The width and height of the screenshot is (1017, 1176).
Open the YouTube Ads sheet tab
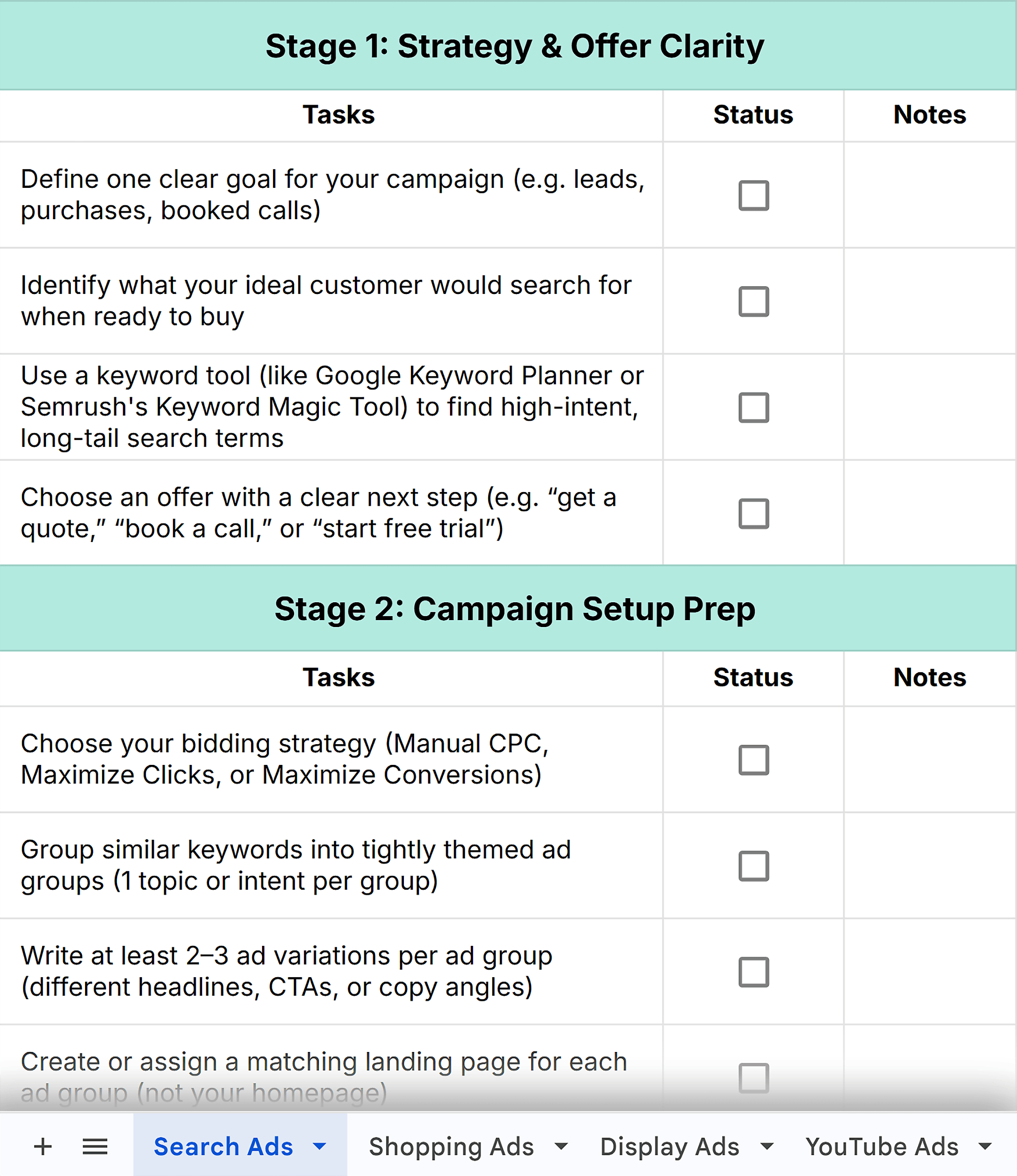(882, 1147)
